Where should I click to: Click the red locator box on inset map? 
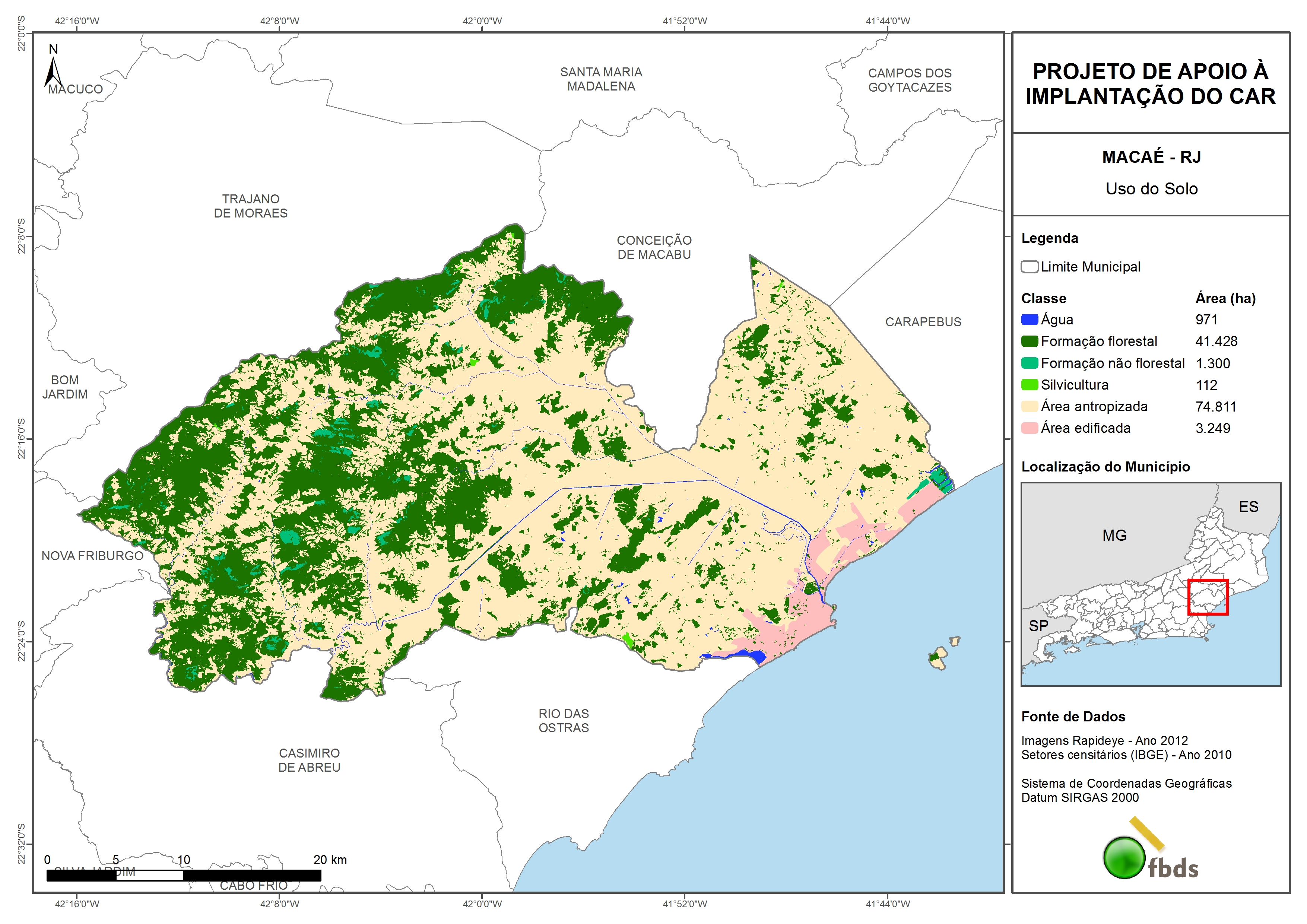pyautogui.click(x=1208, y=597)
